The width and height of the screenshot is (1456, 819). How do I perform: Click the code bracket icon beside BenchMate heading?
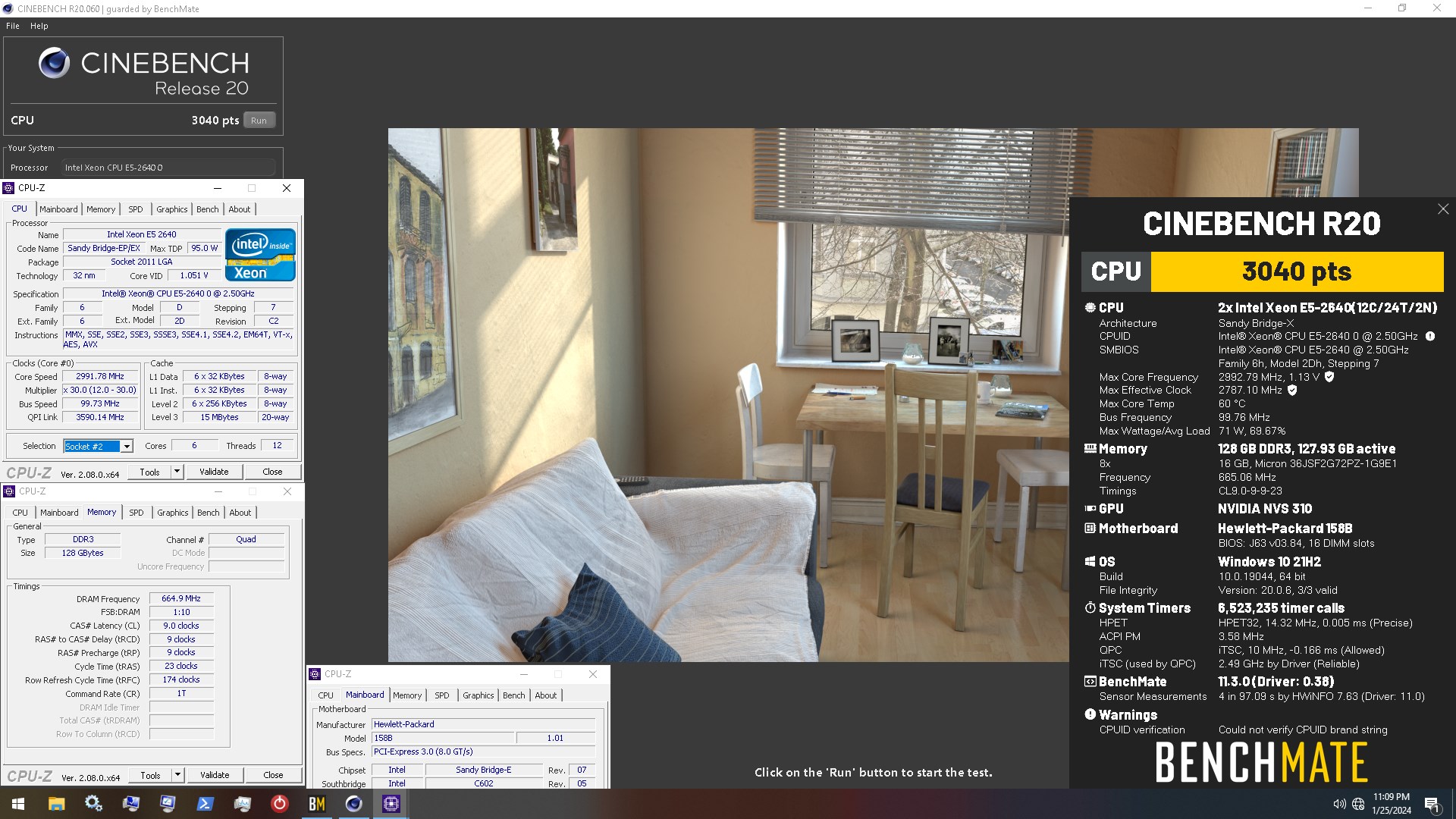tap(1090, 682)
